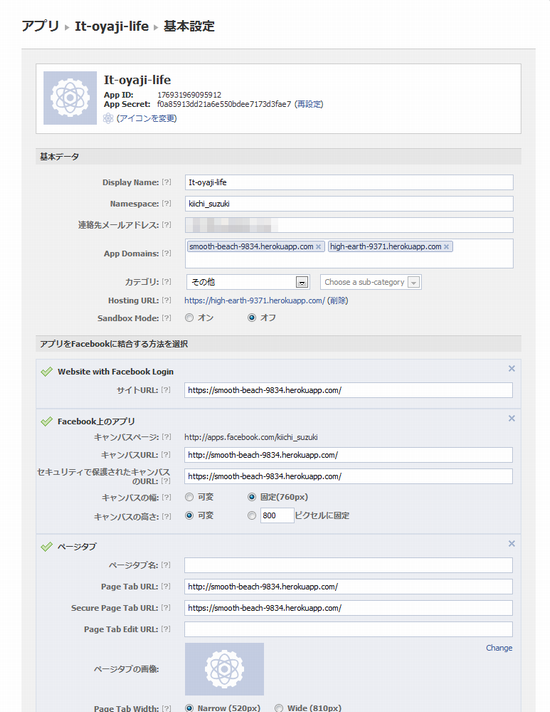
Task: Click アイコンを変更 link
Action: coord(147,119)
